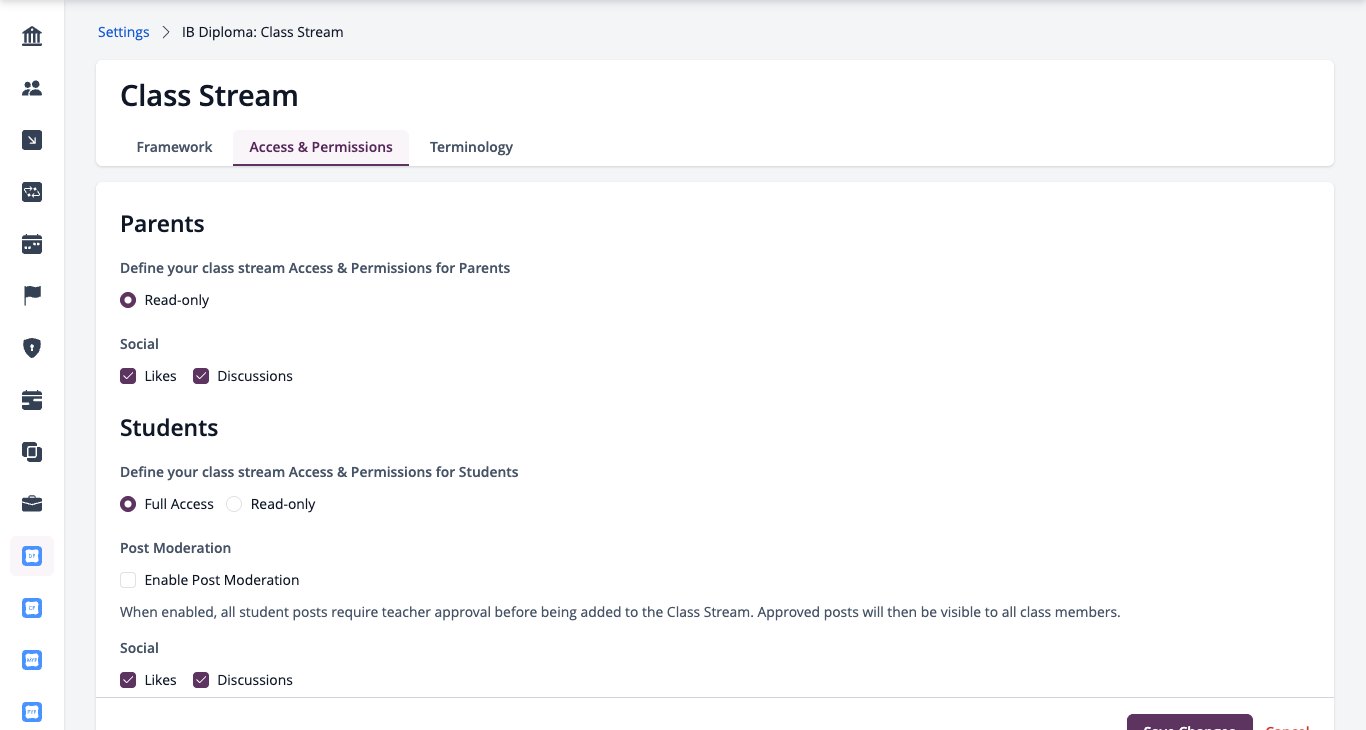Click the Class Stream page title
The image size is (1366, 730).
tap(209, 96)
